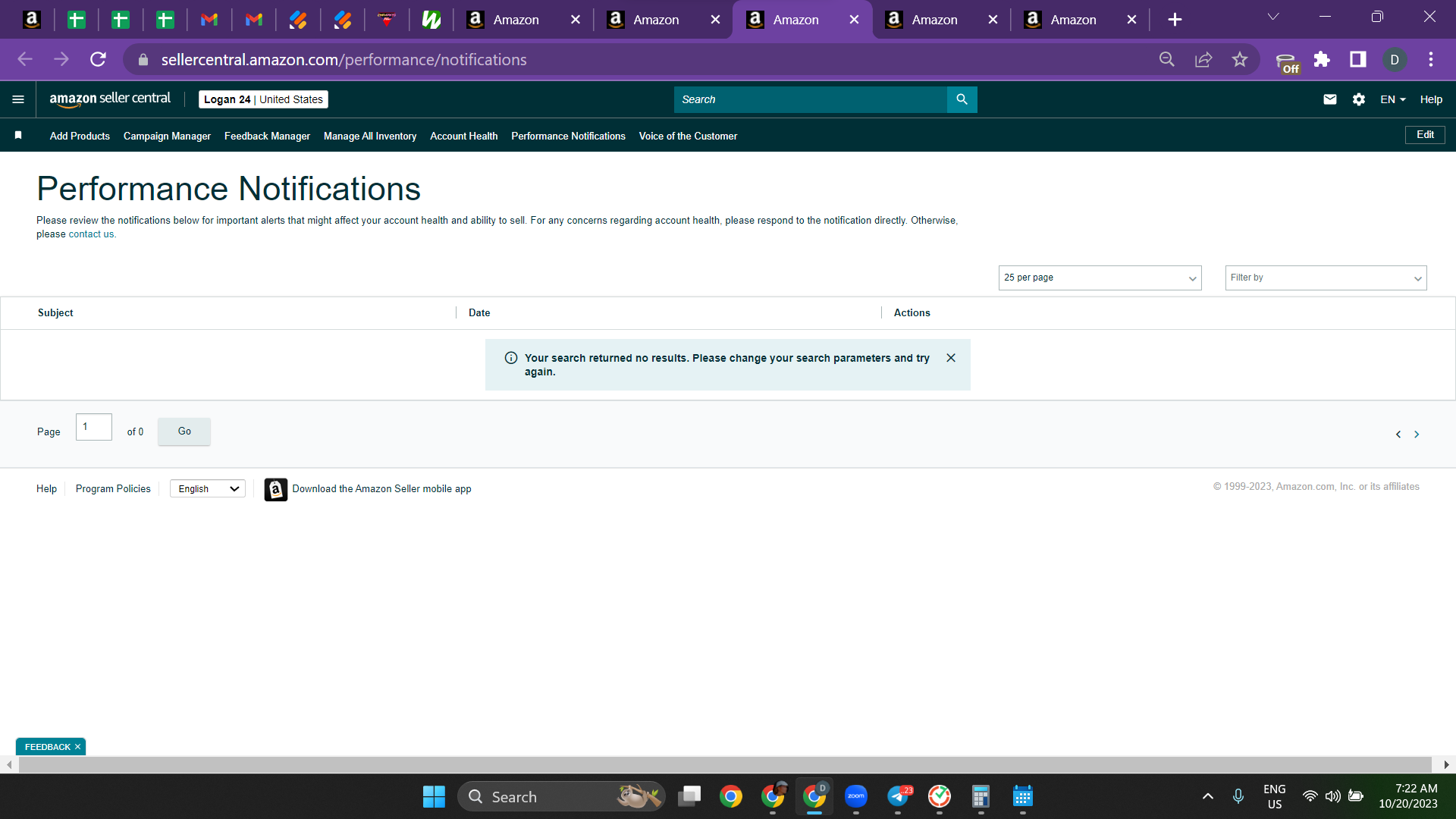Expand the 25 per page dropdown

(x=1100, y=278)
